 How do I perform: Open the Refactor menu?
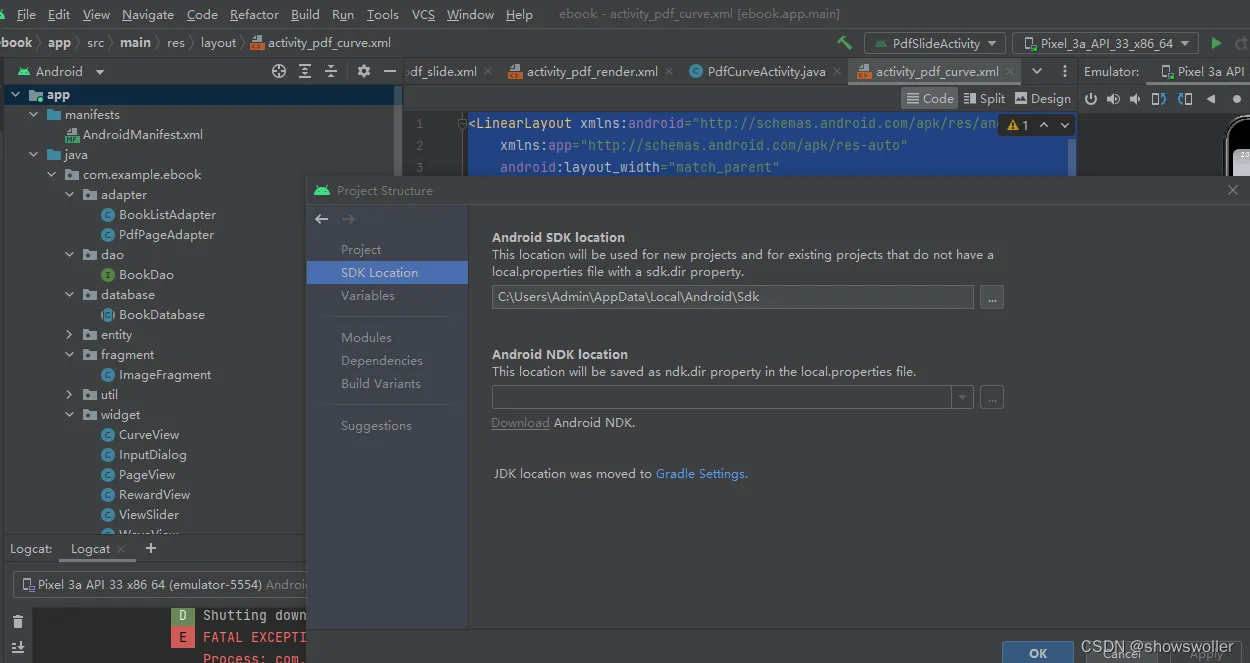[254, 15]
